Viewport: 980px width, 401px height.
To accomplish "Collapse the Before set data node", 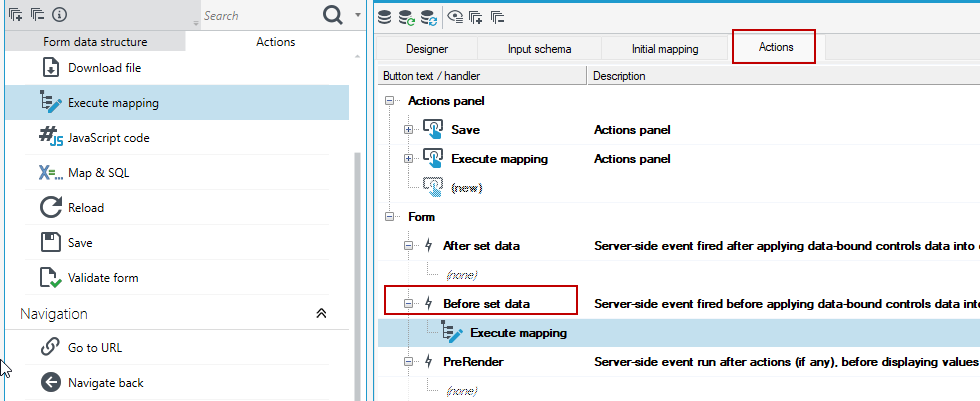I will click(x=409, y=304).
